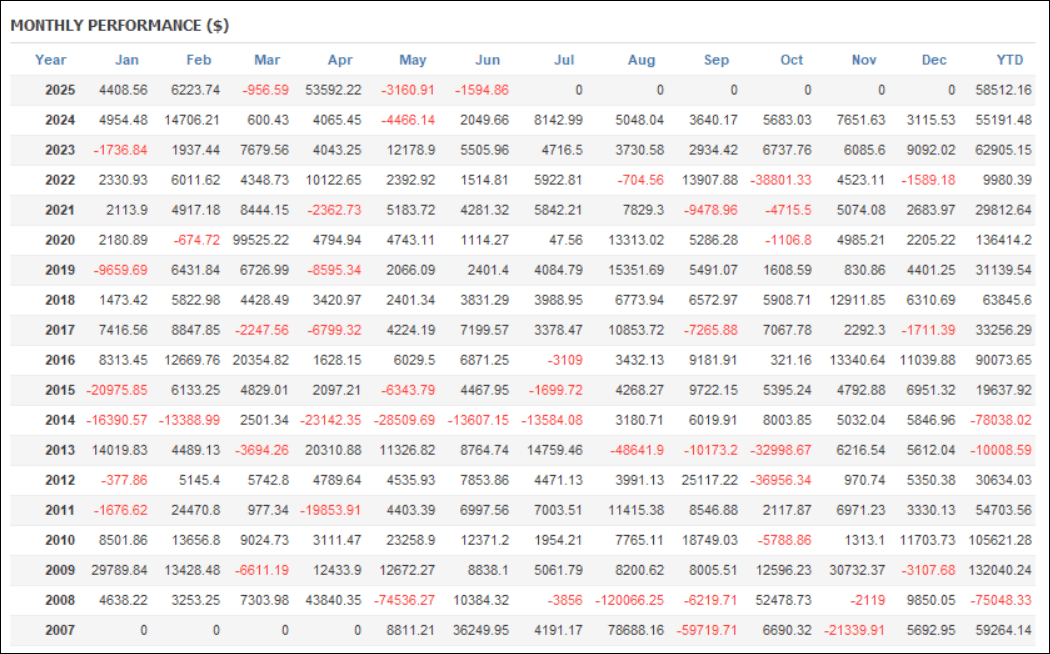Click the -78038.02 YTD value for 2014

tap(1000, 420)
